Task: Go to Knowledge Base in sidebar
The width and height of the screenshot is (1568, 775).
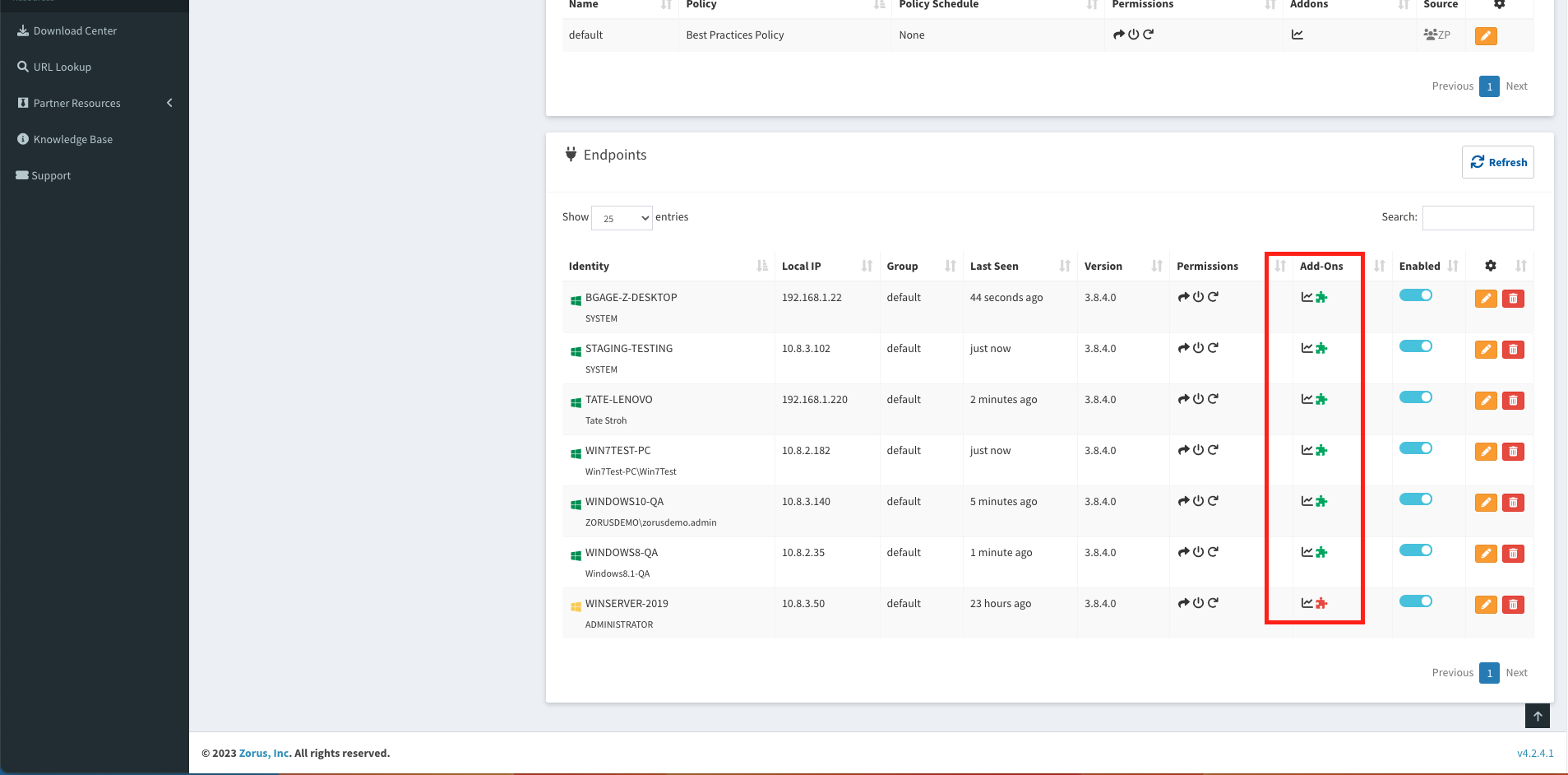Action: click(x=72, y=139)
